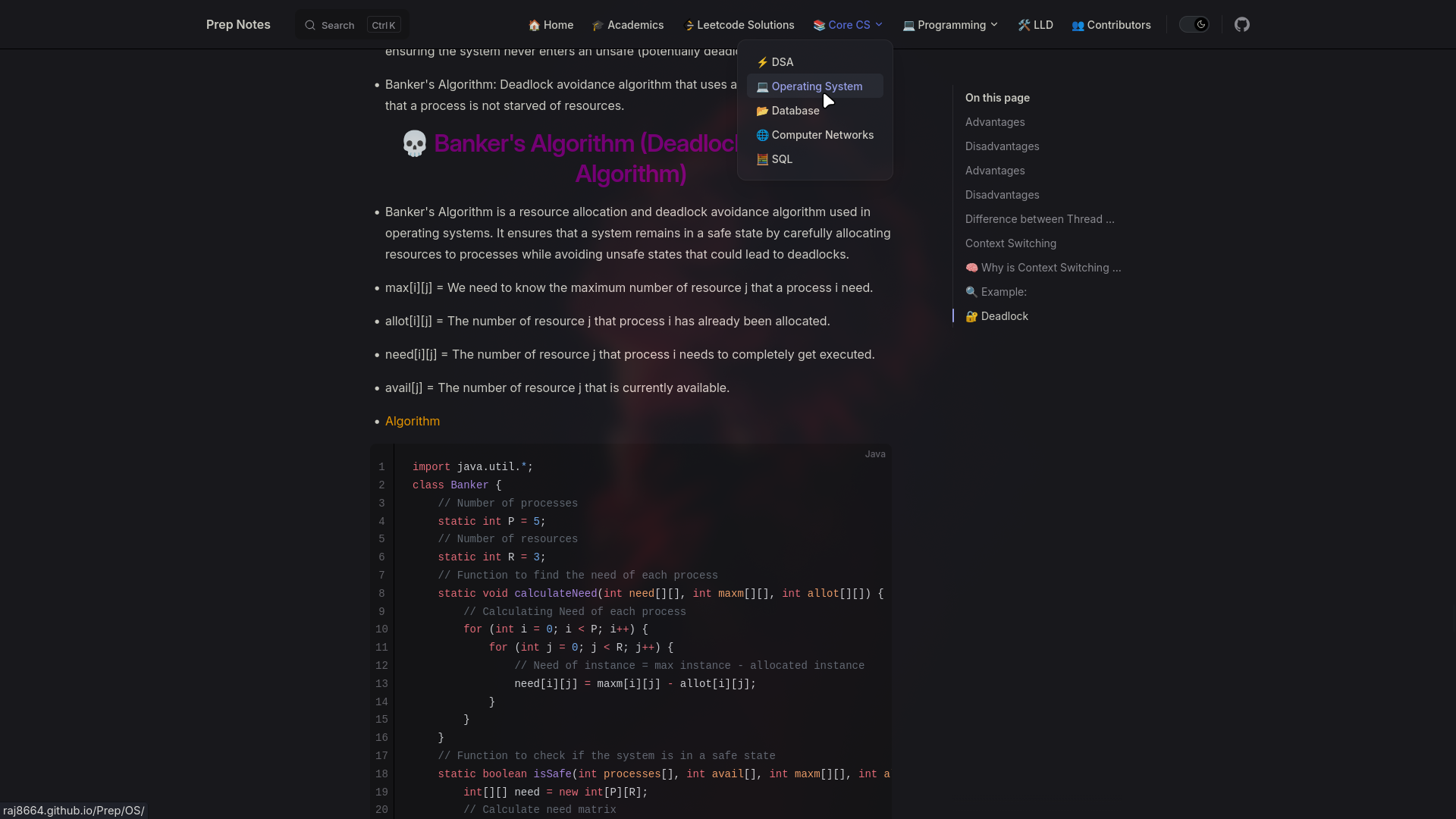
Task: Click the Database folder icon
Action: click(763, 111)
